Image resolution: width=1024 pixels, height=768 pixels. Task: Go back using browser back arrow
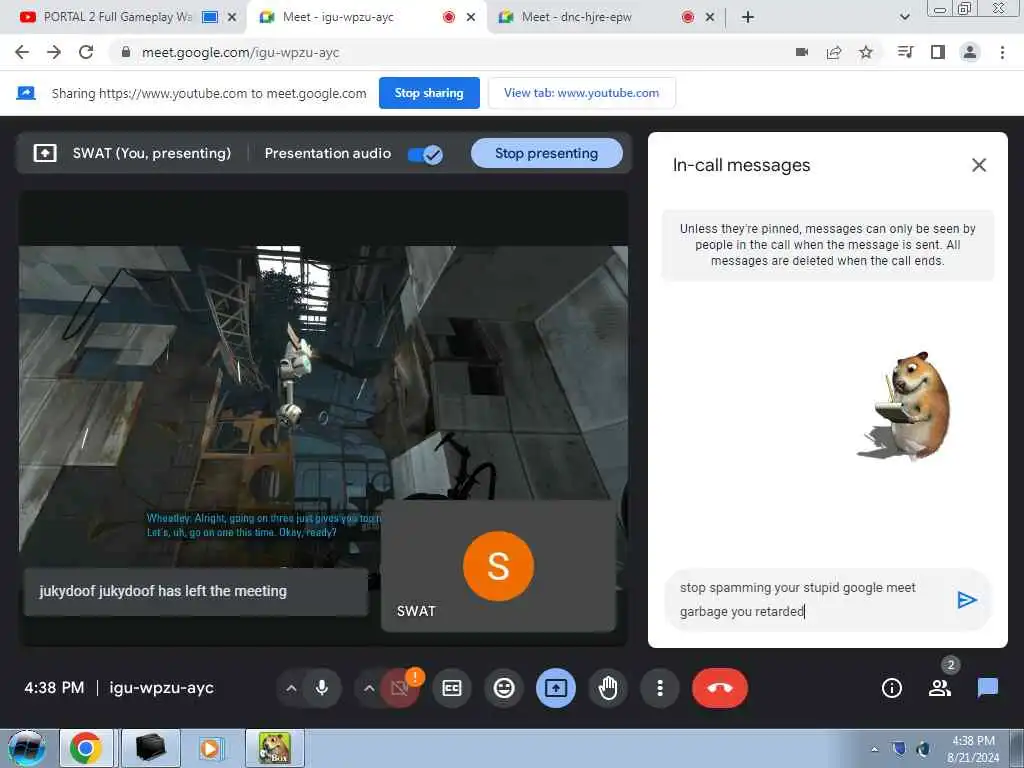tap(22, 52)
